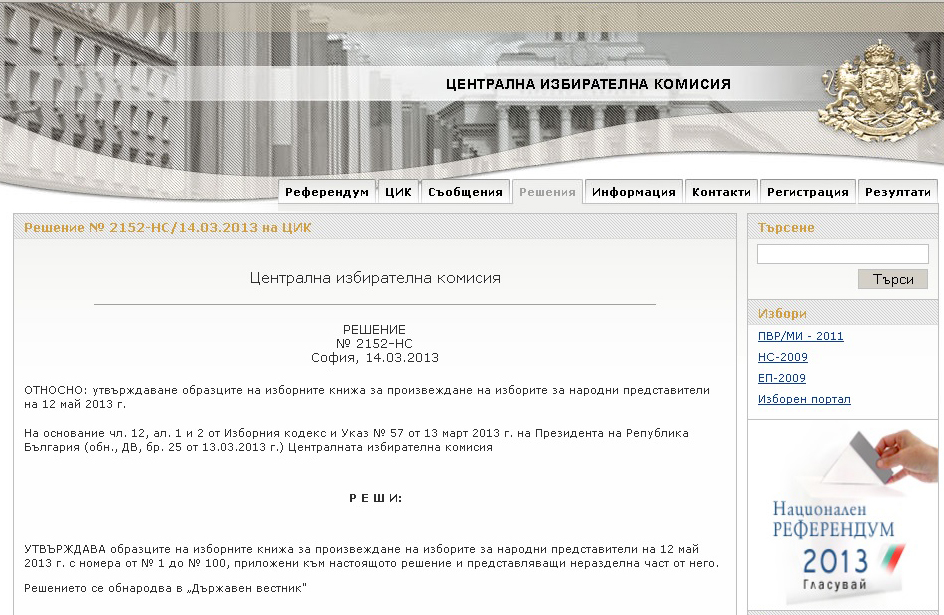Select the Решения tab

tap(547, 192)
